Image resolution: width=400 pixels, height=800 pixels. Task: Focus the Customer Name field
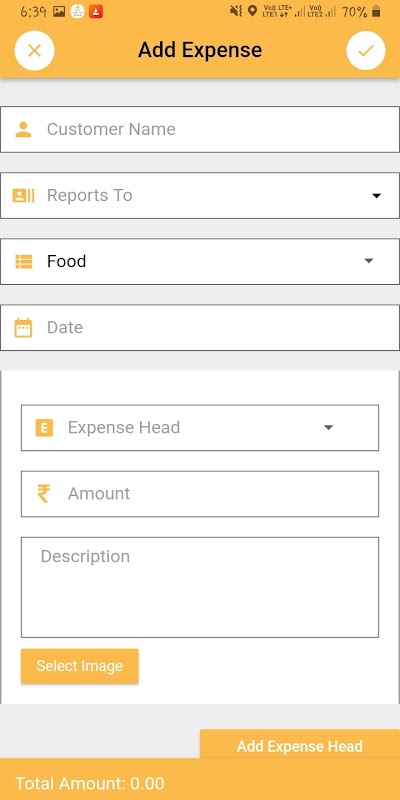pyautogui.click(x=200, y=130)
